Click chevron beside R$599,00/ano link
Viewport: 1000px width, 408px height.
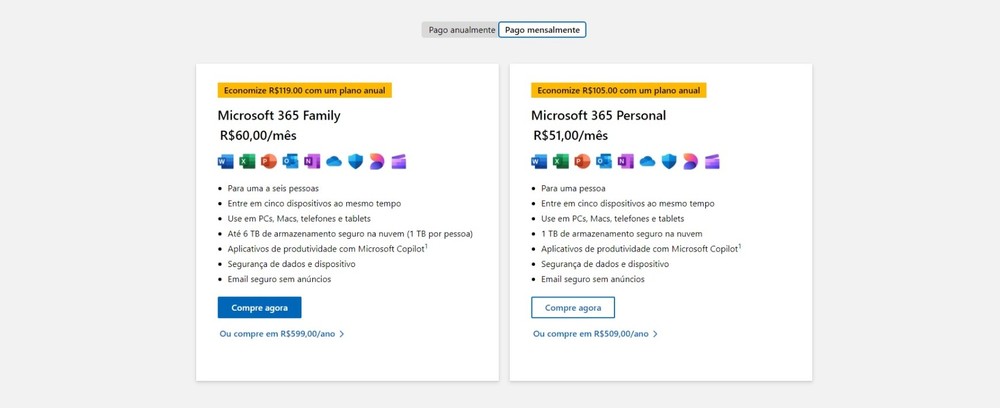pos(342,333)
